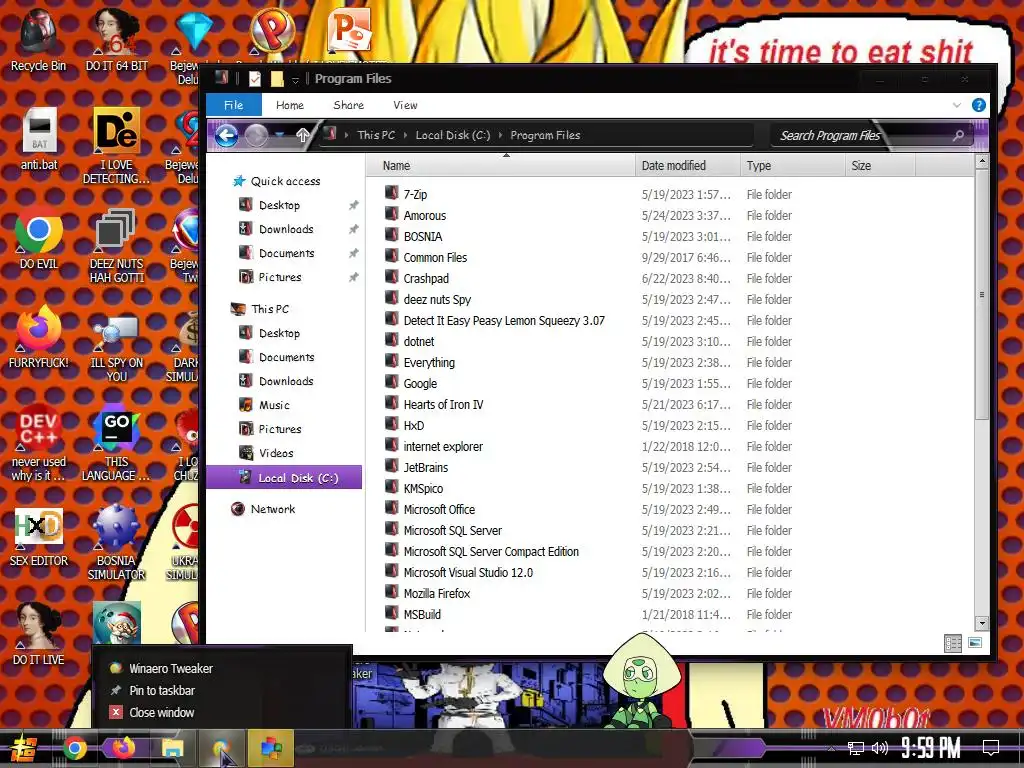Click the New folder quick access toolbar icon
Screen dimensions: 1024x768
(x=278, y=79)
